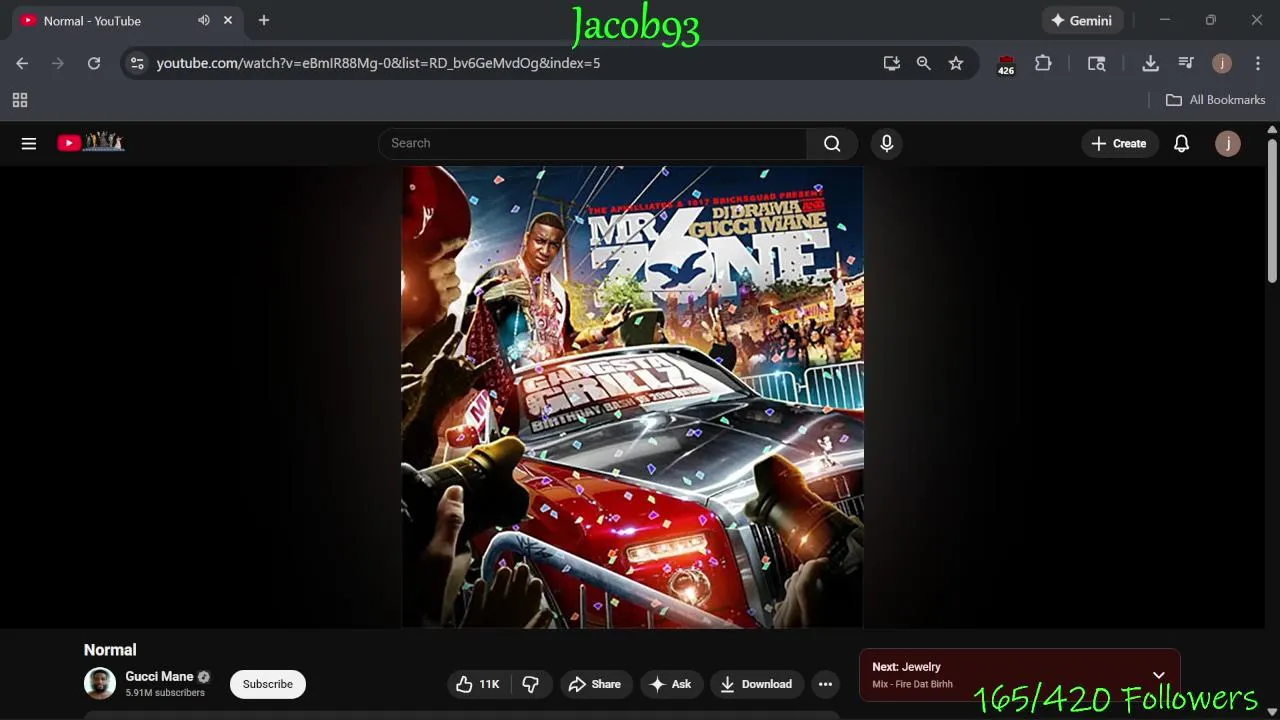
Task: Open the Gucci Mane channel name
Action: coord(159,676)
